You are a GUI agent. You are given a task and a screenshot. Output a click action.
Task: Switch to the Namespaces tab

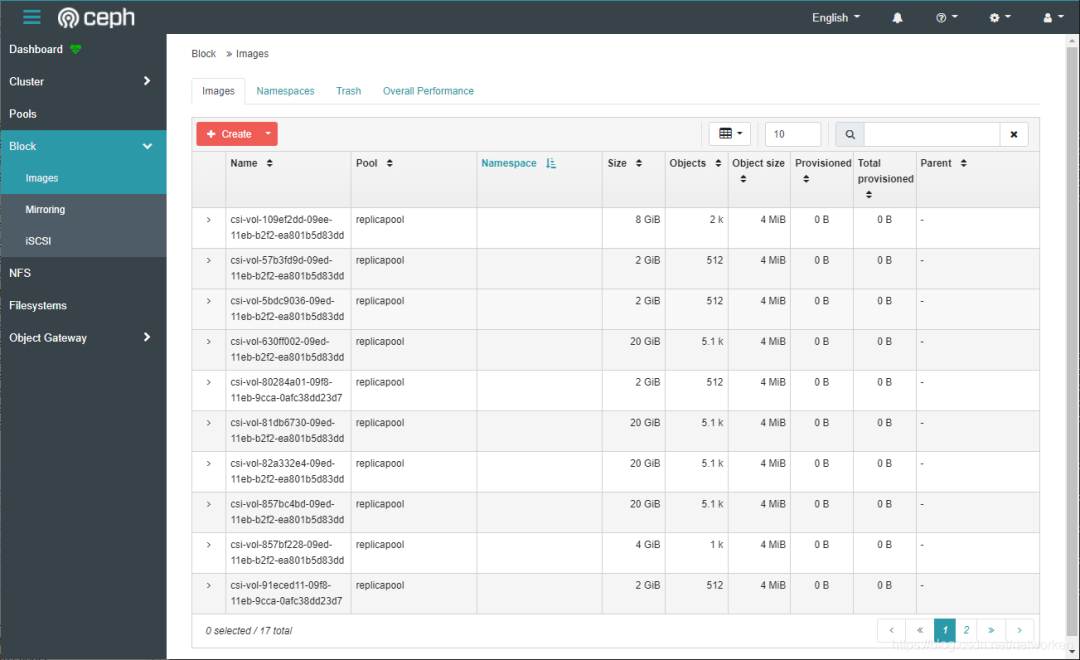coord(285,91)
